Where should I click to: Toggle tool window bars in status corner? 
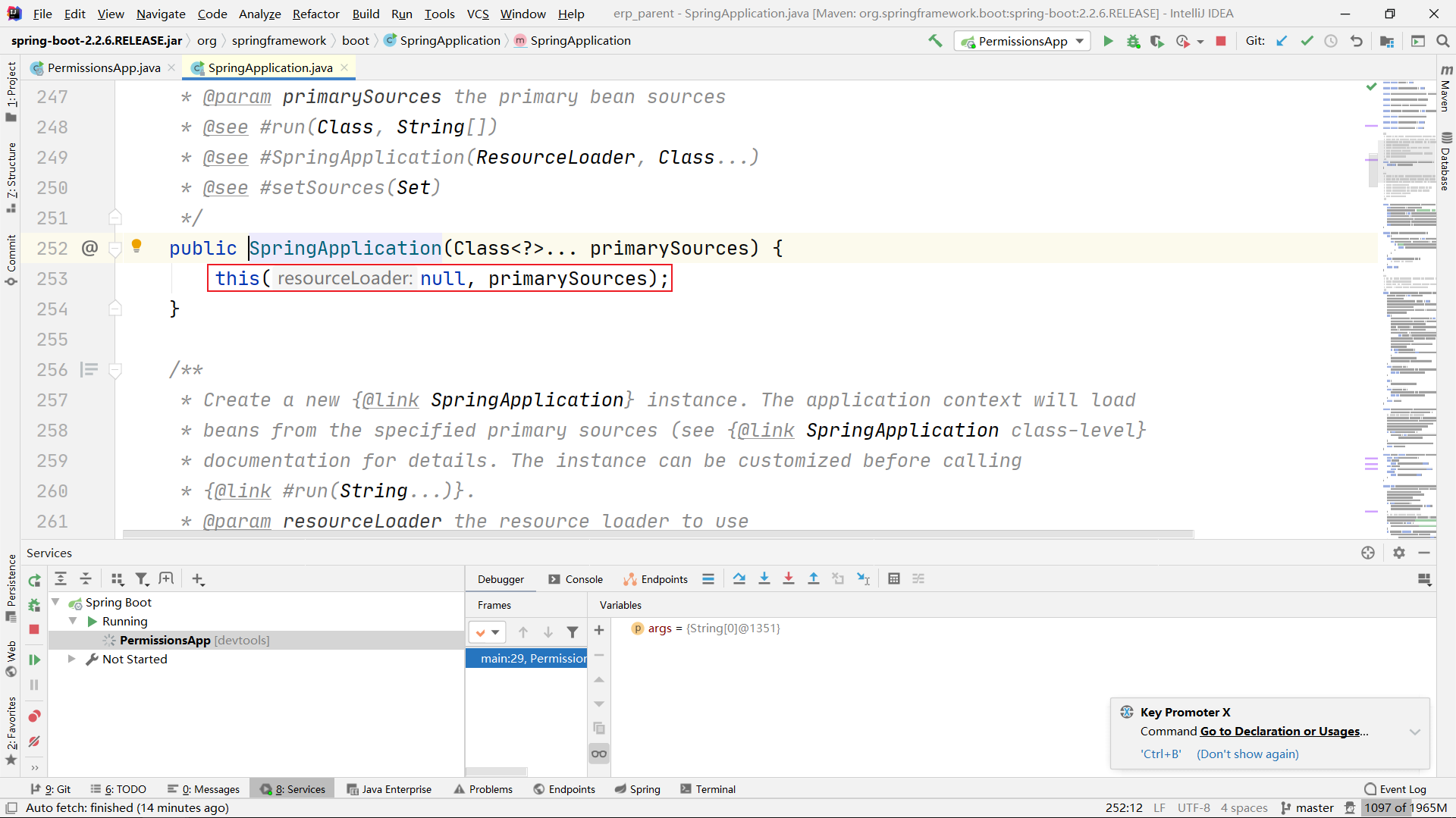coord(11,808)
